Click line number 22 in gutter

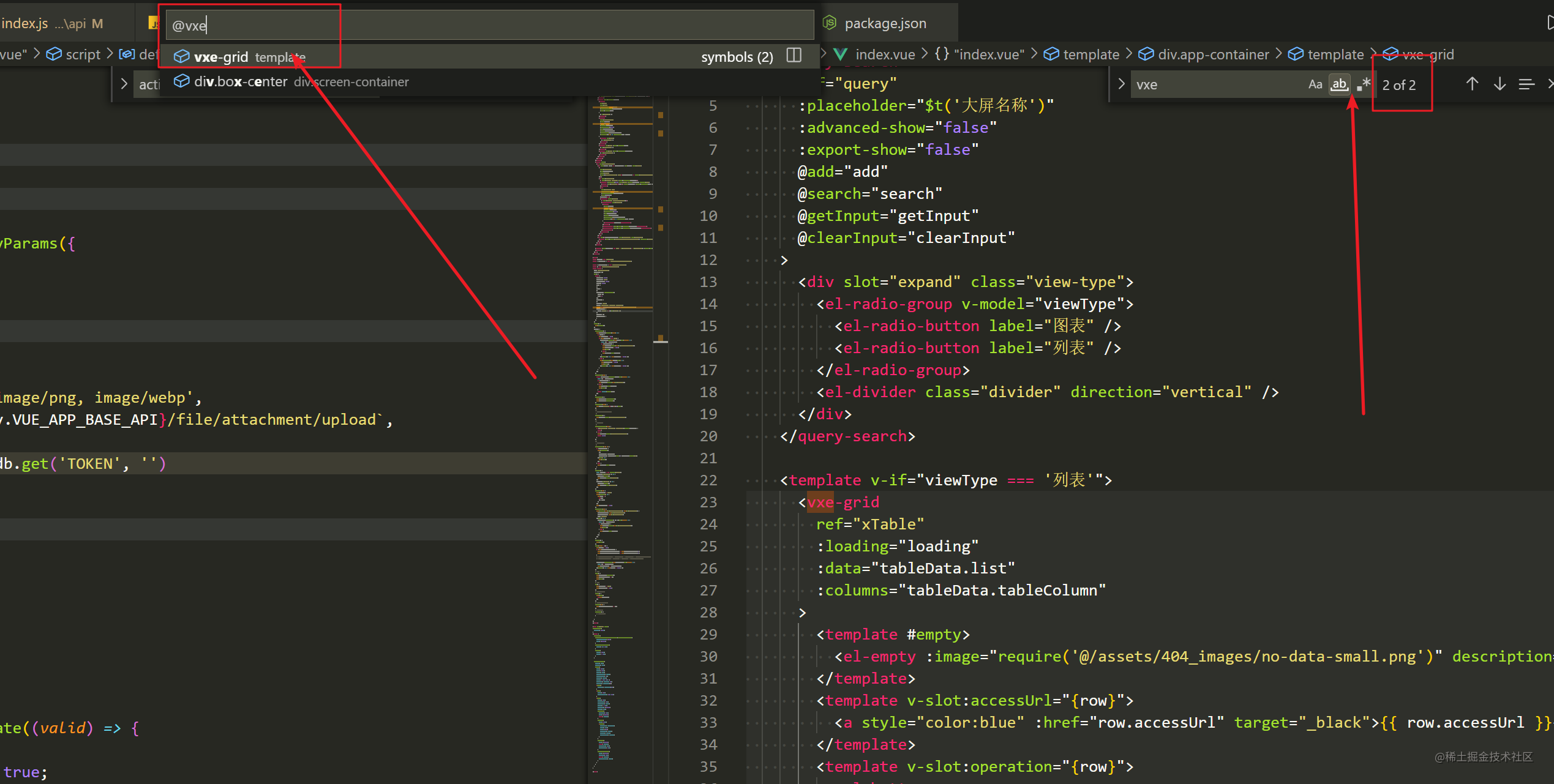click(x=708, y=480)
